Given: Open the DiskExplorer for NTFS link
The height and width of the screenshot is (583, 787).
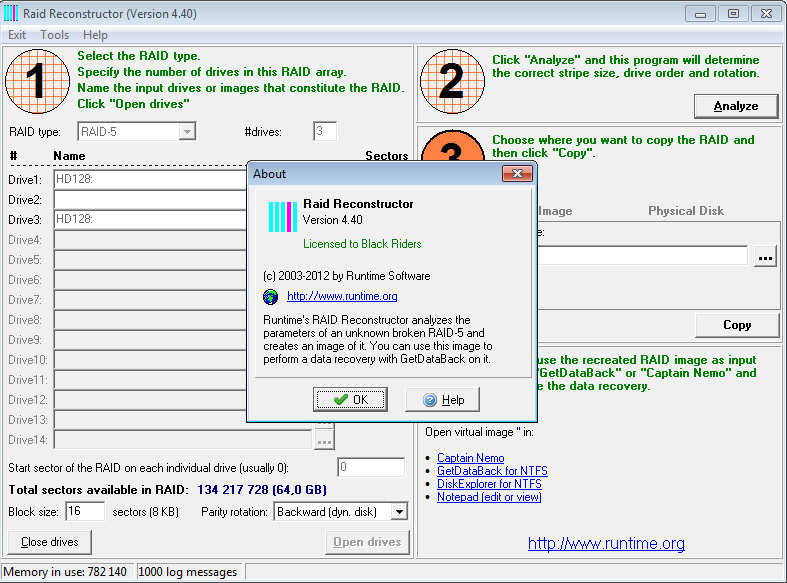Looking at the screenshot, I should pos(489,484).
